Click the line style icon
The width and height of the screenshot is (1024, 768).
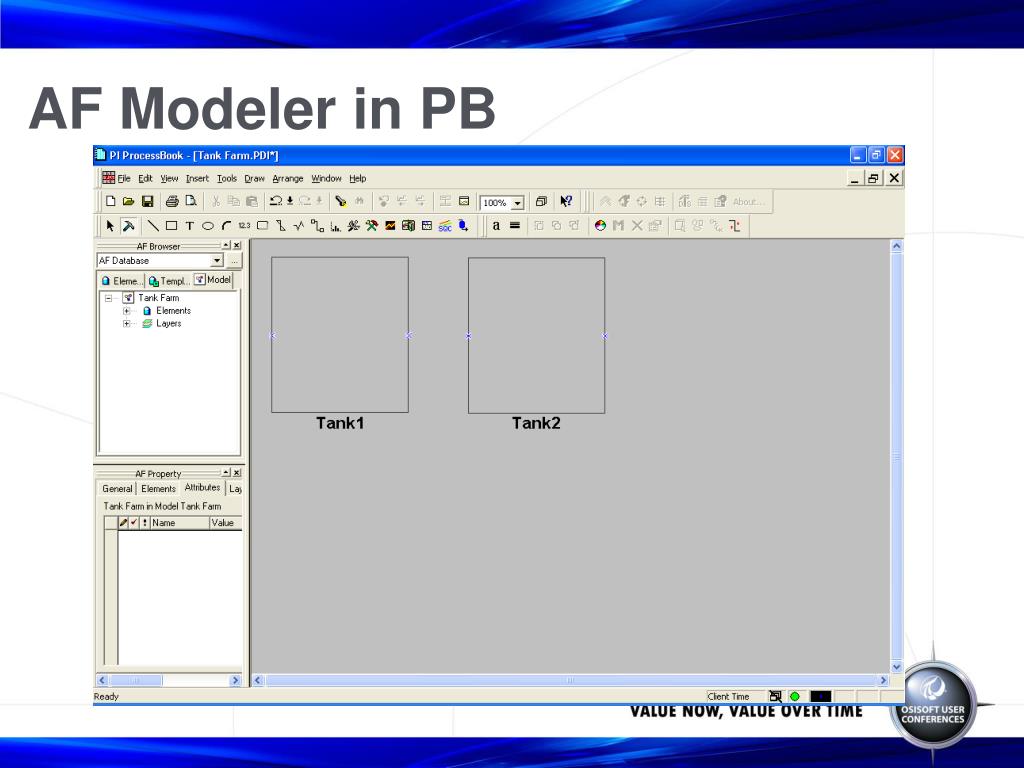515,225
